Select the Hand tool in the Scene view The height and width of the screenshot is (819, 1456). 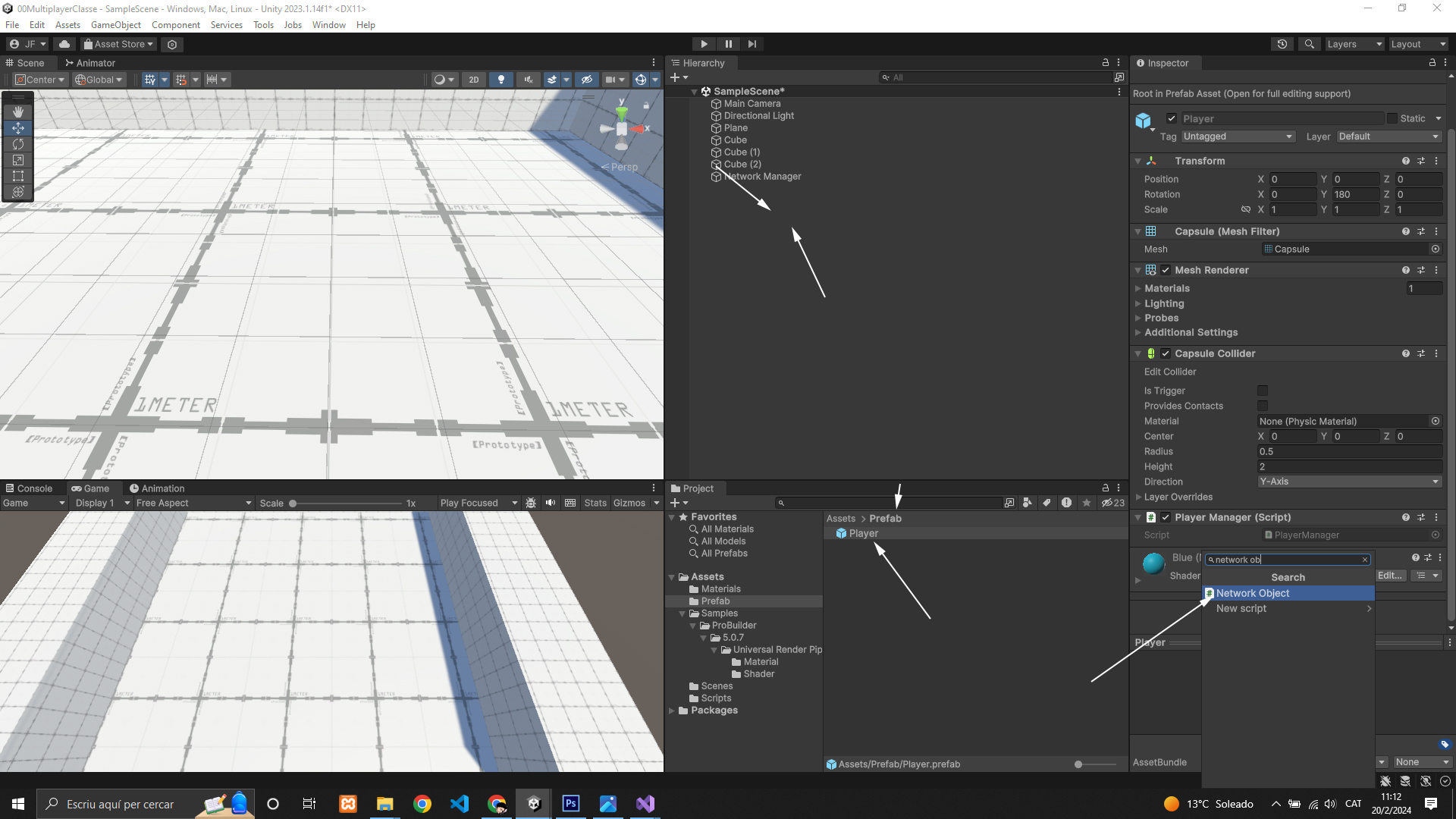click(x=18, y=112)
